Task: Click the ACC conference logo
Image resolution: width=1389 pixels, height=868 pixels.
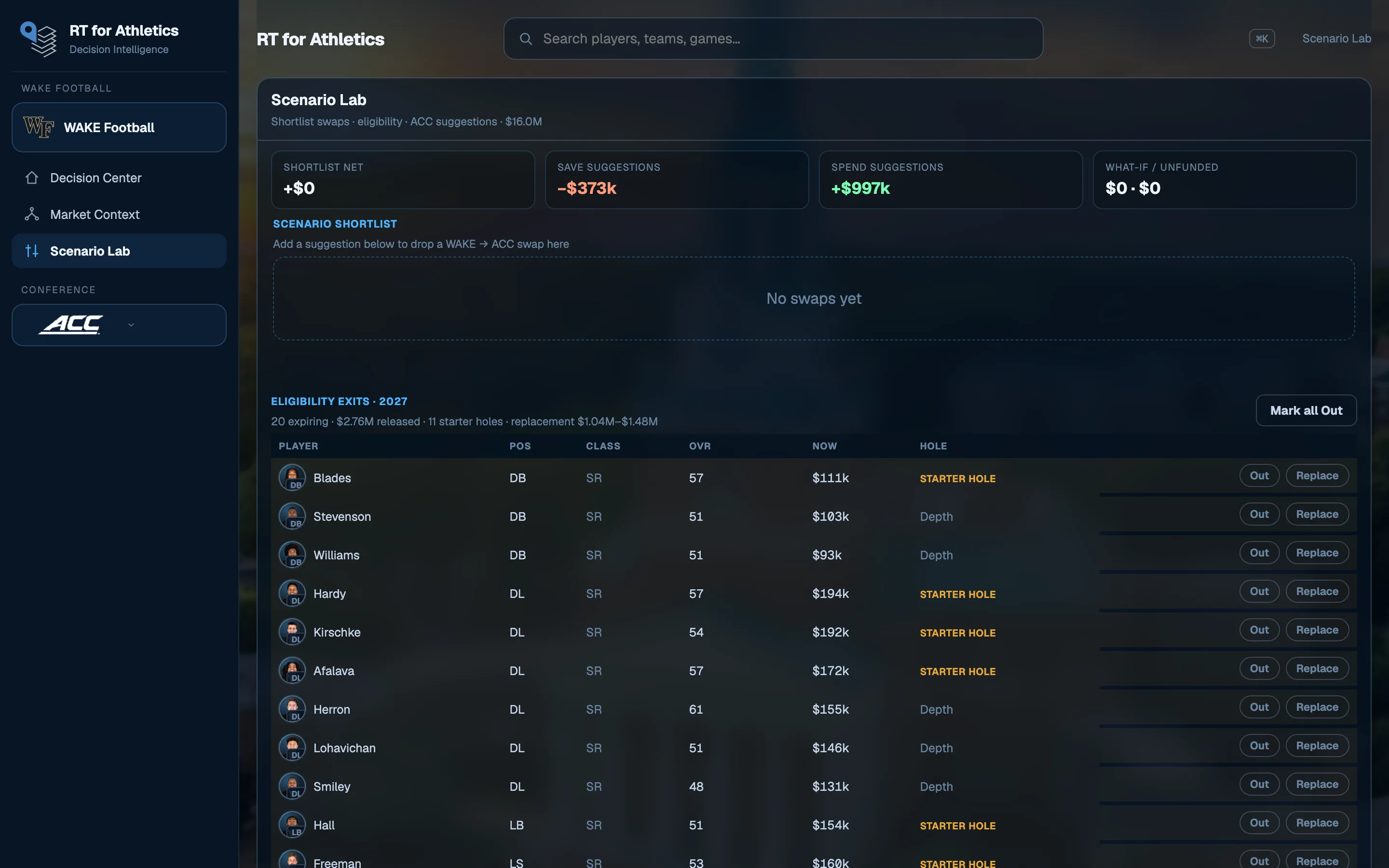Action: 71,325
